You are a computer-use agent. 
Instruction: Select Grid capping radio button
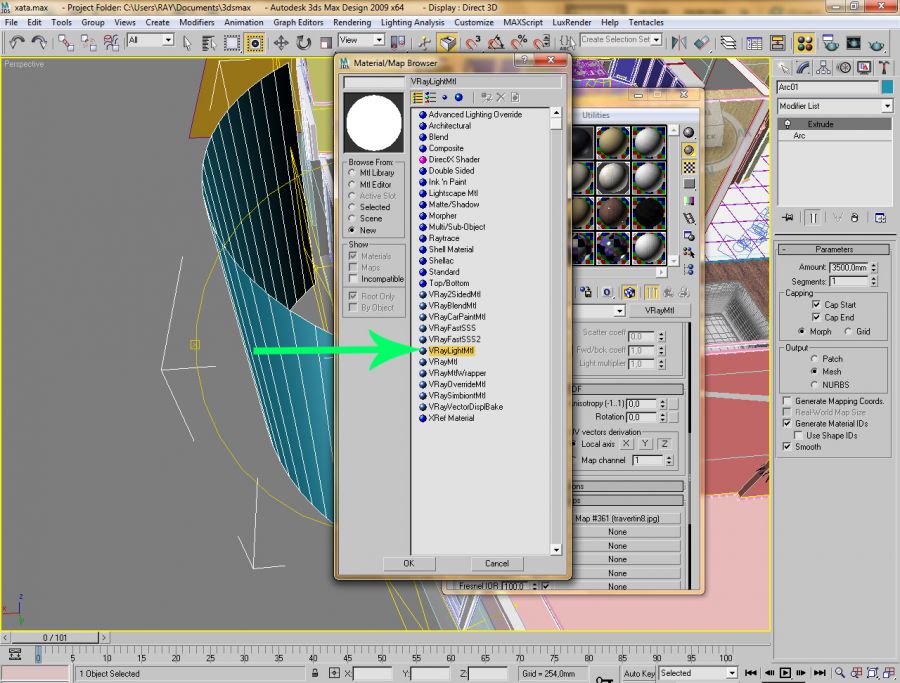pyautogui.click(x=848, y=331)
